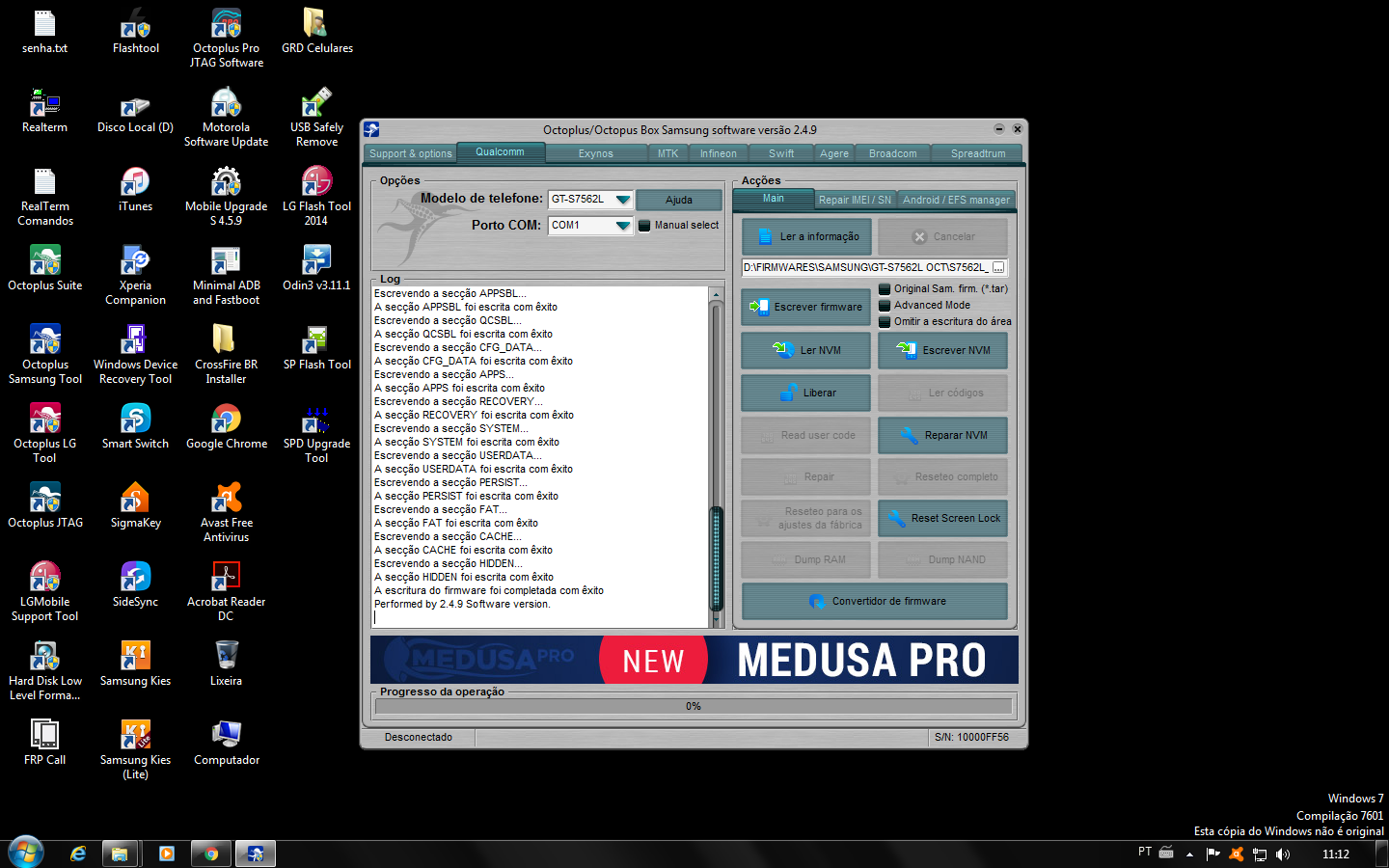
Task: Click Reparar NVM button
Action: click(x=943, y=435)
